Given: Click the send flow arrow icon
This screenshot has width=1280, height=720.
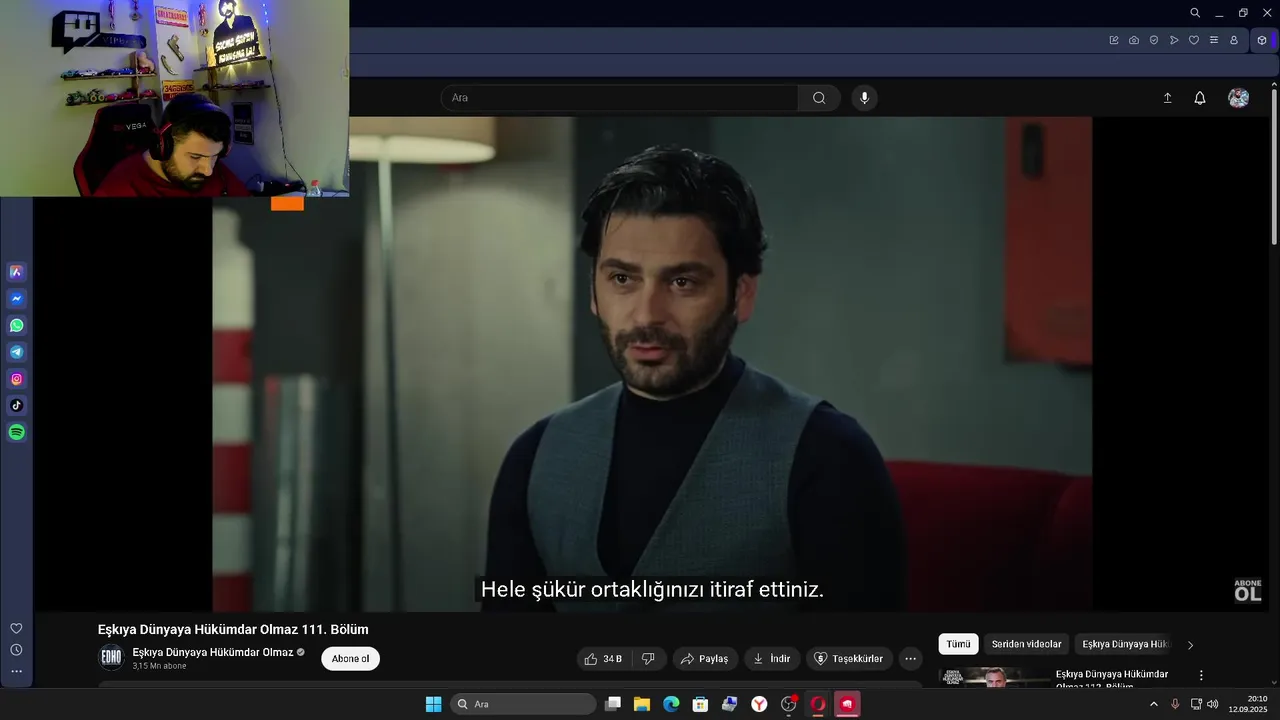Looking at the screenshot, I should tap(1174, 40).
